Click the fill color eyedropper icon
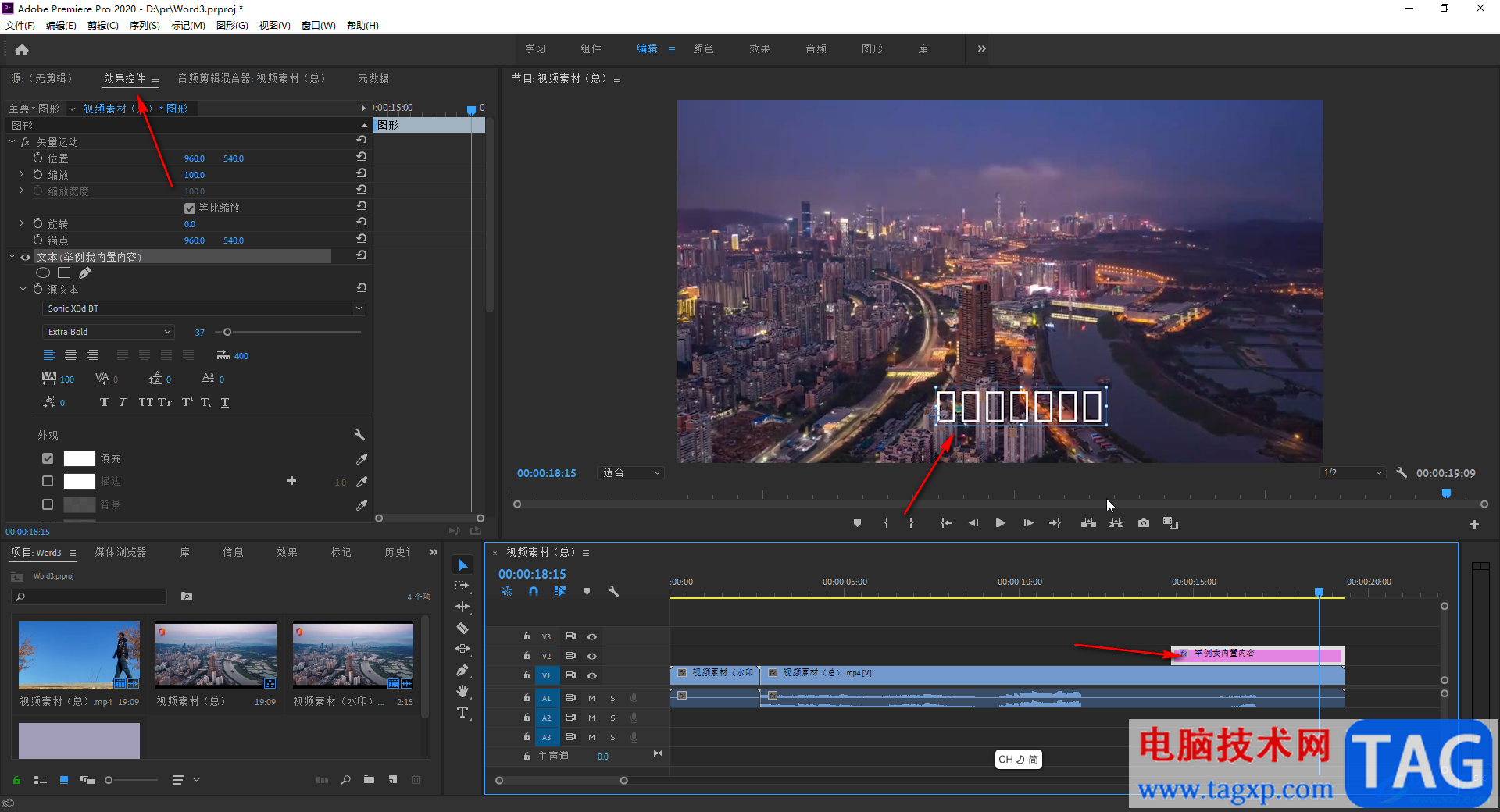 [x=361, y=459]
